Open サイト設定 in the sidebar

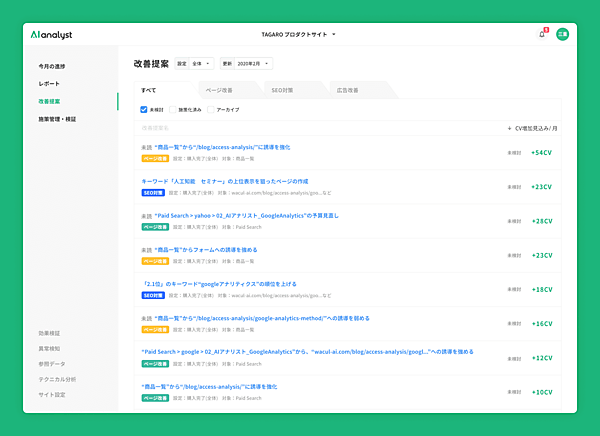pos(52,395)
